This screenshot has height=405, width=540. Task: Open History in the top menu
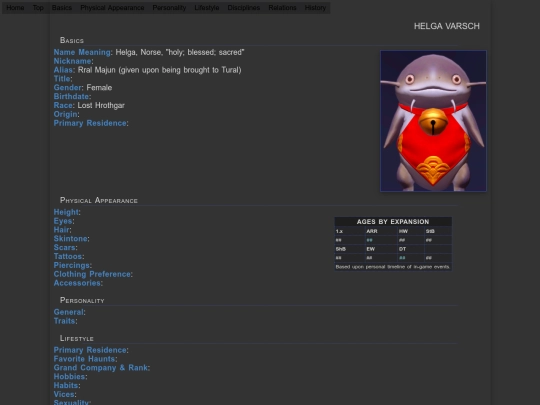[315, 8]
